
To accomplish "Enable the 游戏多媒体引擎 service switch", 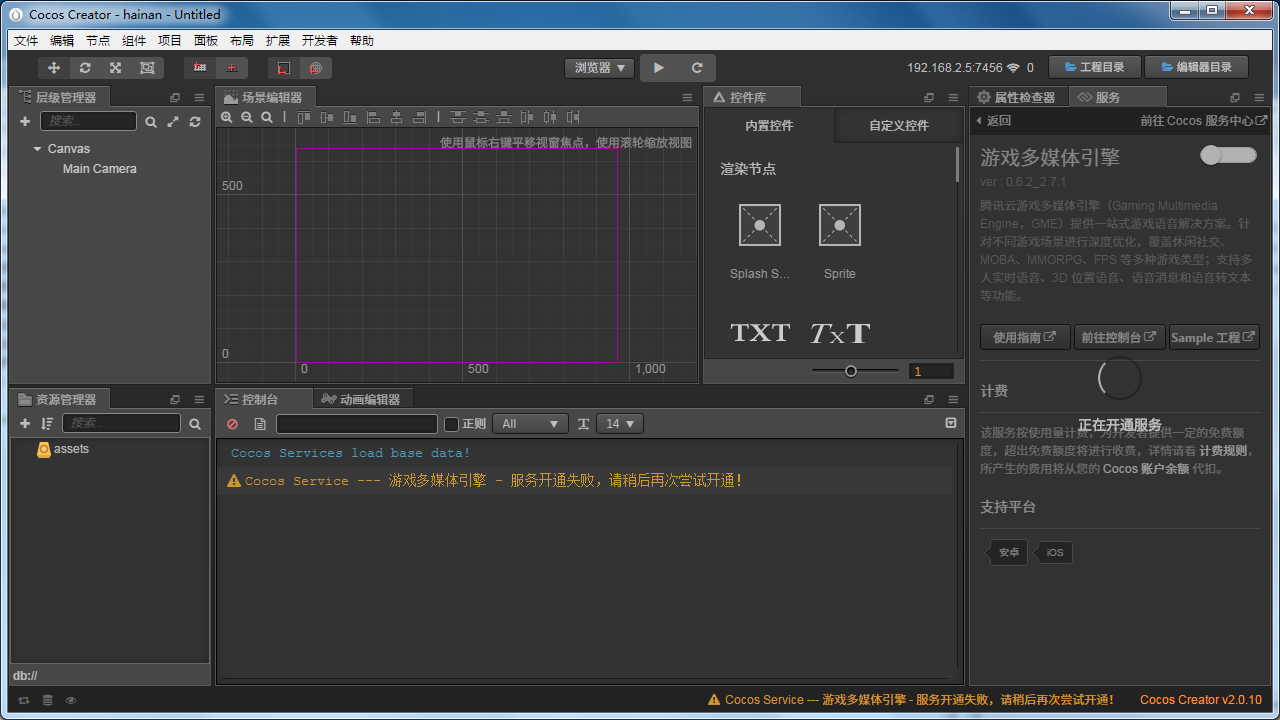I will [x=1228, y=155].
